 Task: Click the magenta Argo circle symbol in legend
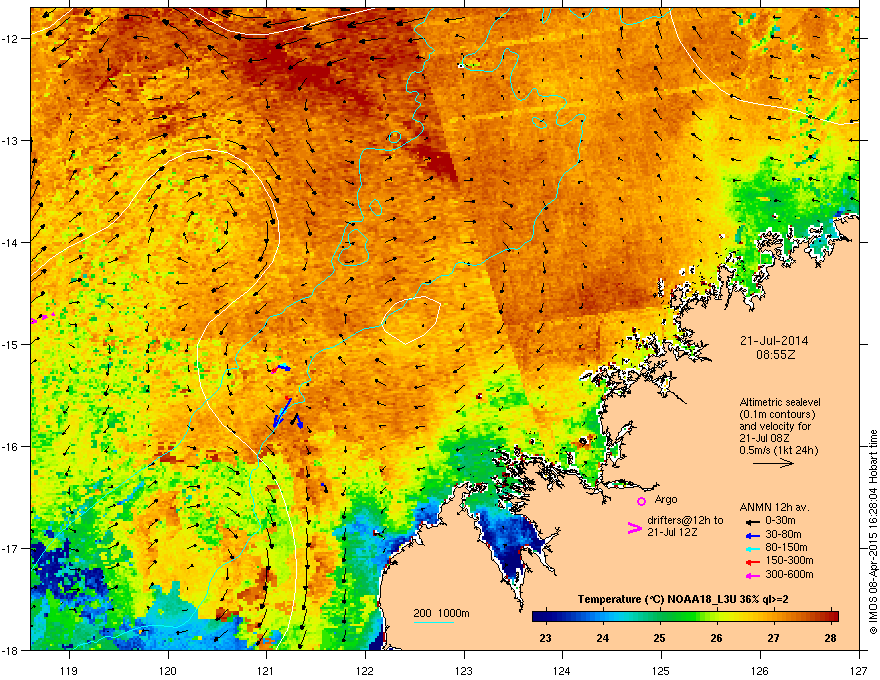641,501
